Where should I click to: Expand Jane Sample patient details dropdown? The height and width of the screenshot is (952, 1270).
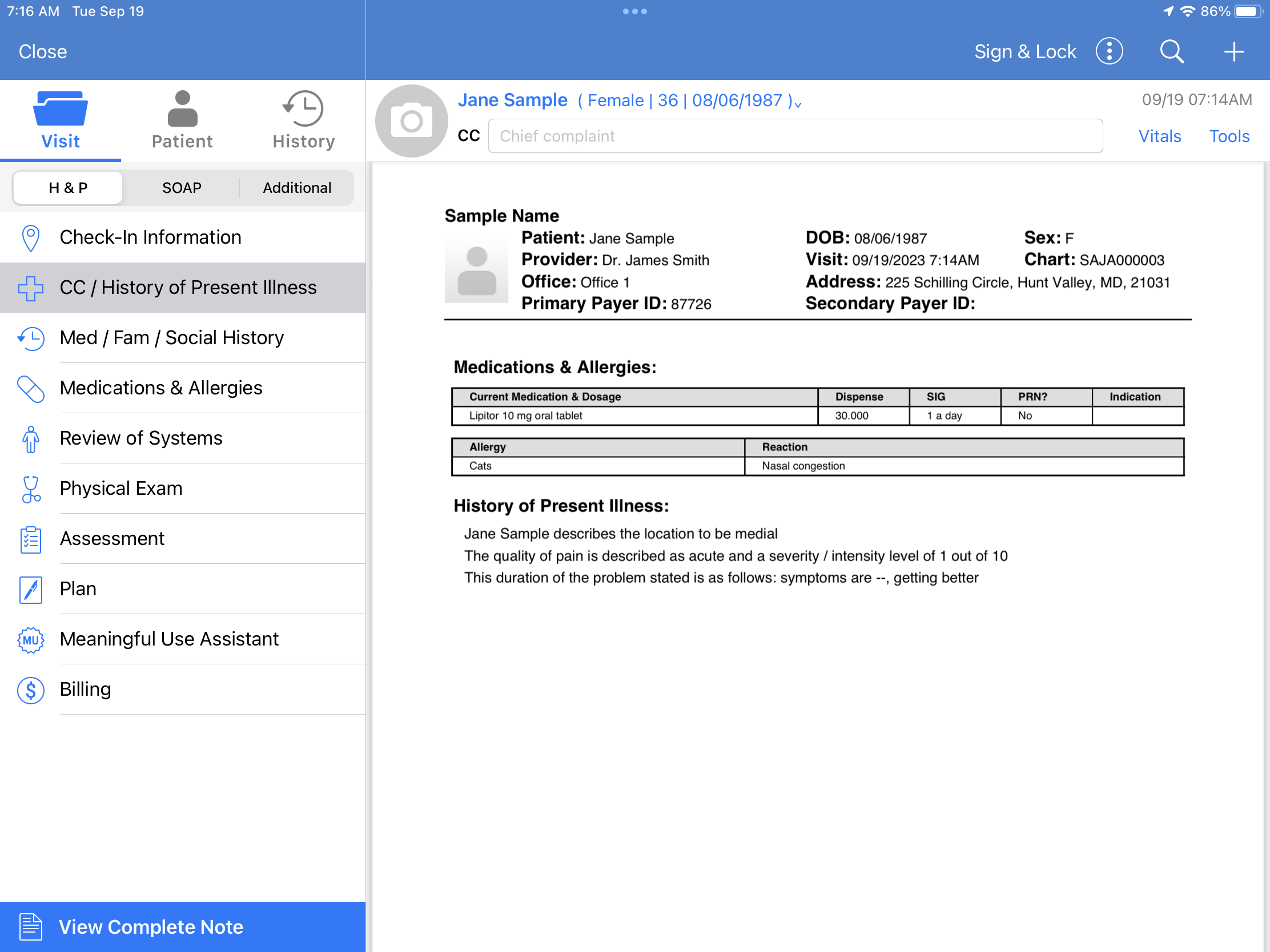(629, 100)
